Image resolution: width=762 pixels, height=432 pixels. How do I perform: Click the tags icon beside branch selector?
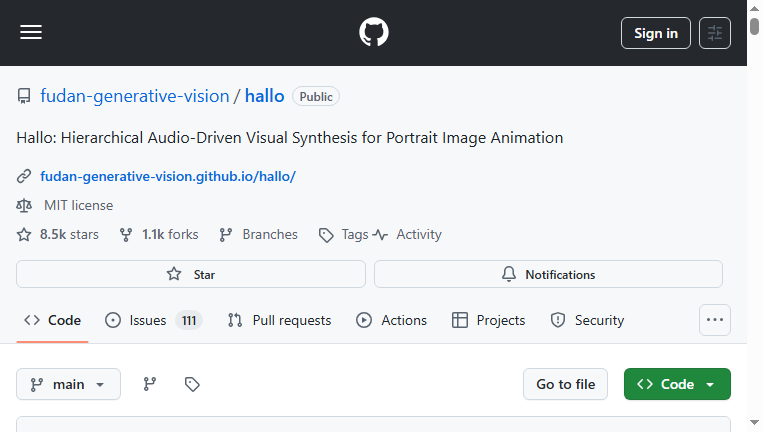point(192,384)
